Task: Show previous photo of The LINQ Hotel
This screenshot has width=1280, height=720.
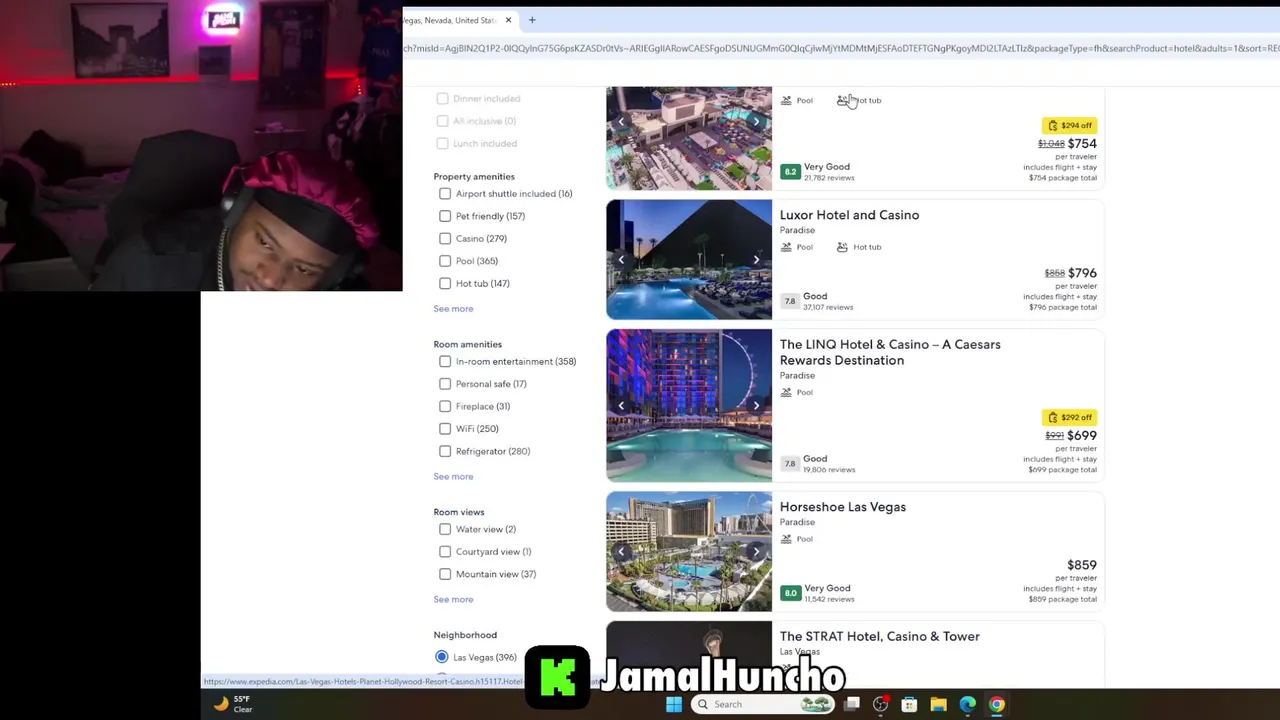Action: [621, 405]
